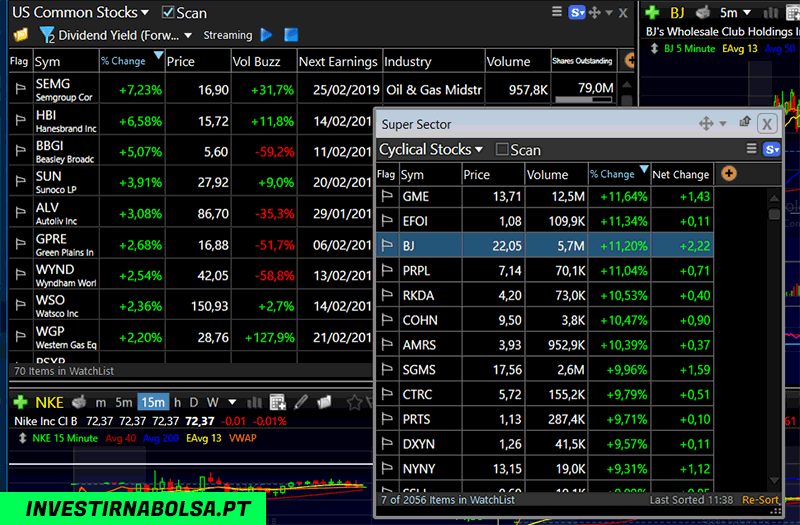Click the Super Sector scroll down arrow
Screen dimensions: 800x525
click(774, 480)
